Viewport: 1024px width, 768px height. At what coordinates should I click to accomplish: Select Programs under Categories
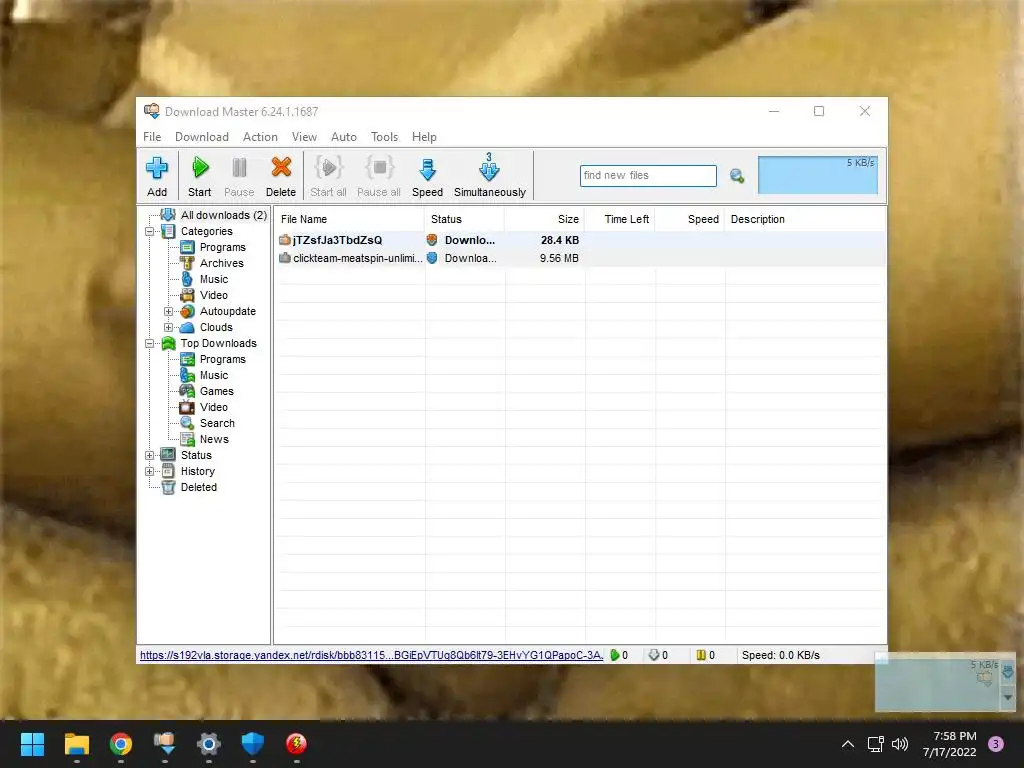[x=223, y=247]
